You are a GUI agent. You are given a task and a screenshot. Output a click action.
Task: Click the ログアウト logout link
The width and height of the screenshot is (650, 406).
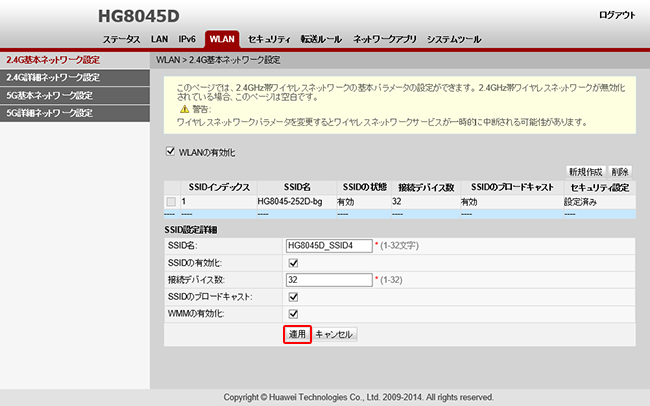[x=616, y=16]
